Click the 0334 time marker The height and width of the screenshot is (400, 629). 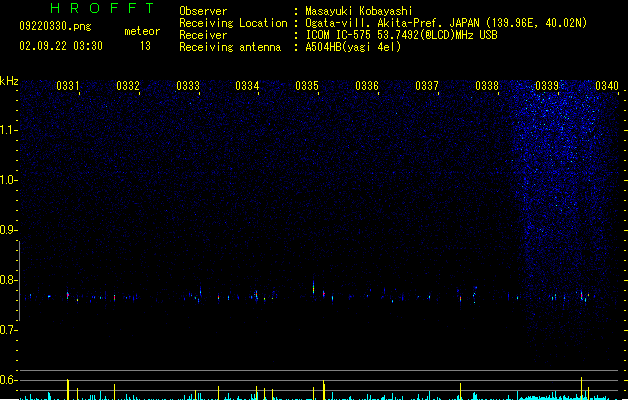(x=247, y=86)
